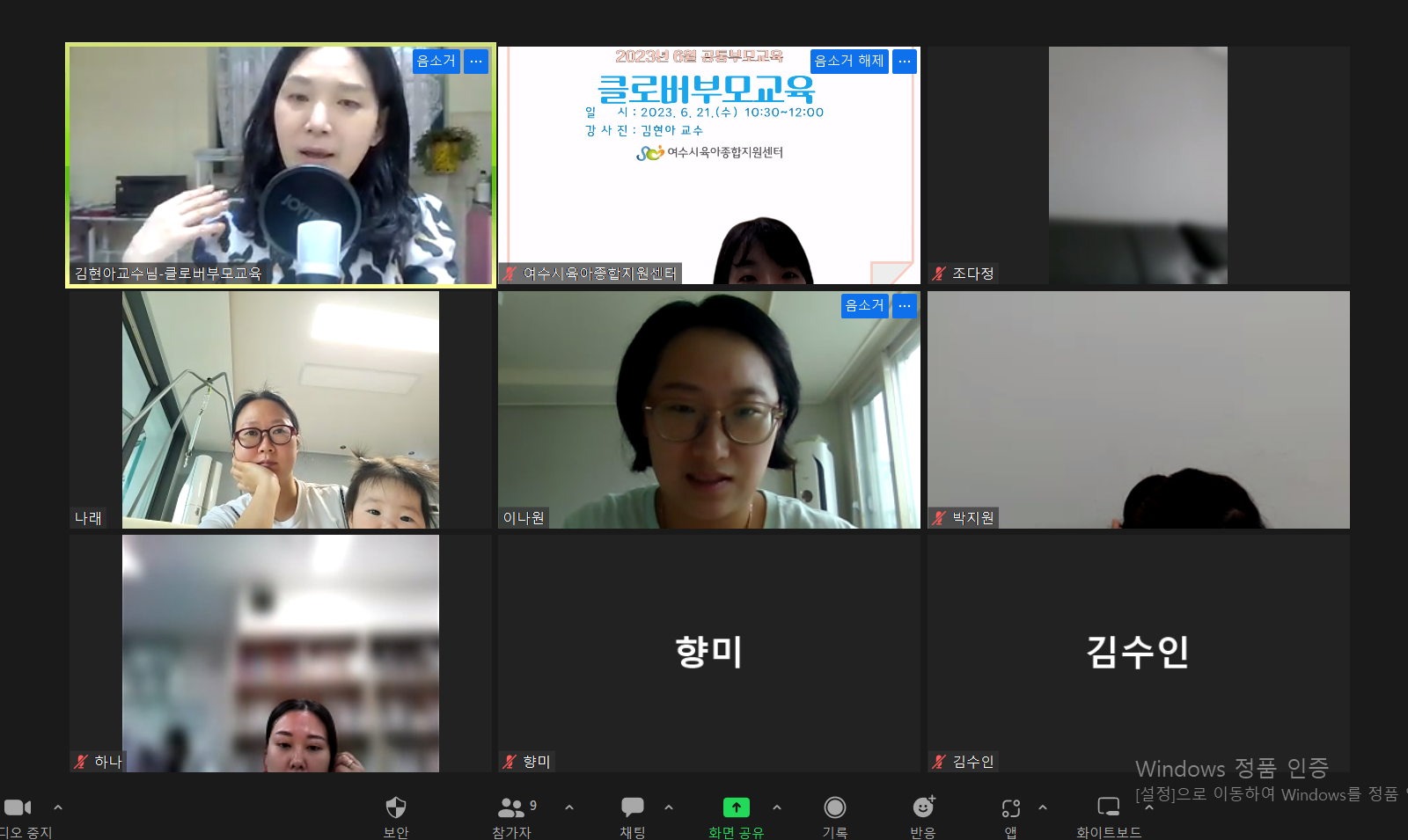The height and width of the screenshot is (840, 1408).
Task: Click the stop video camera icon
Action: pyautogui.click(x=18, y=807)
